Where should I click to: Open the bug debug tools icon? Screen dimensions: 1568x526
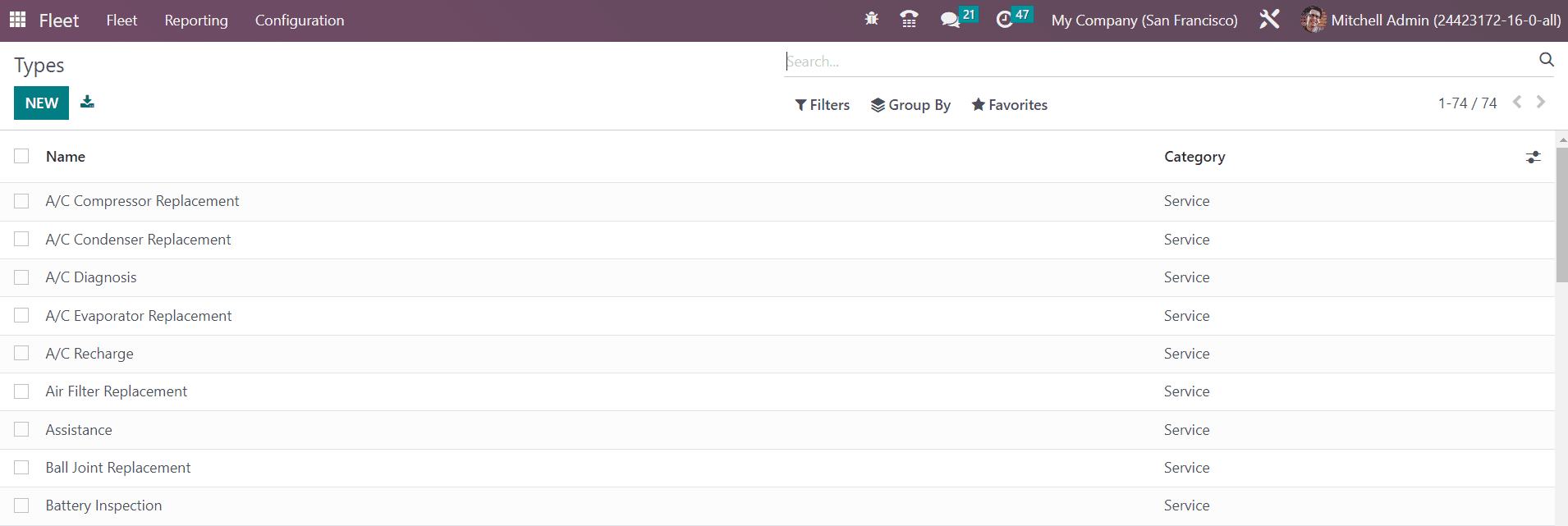tap(871, 19)
